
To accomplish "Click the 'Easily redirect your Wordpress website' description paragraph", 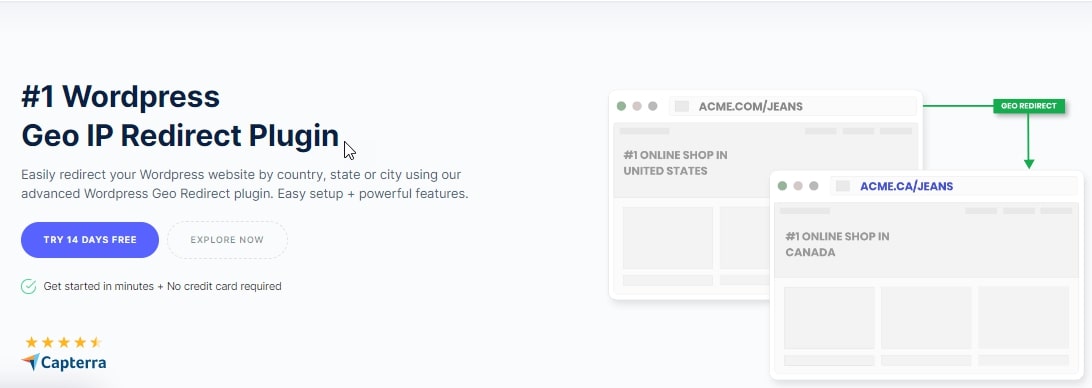I will point(244,184).
